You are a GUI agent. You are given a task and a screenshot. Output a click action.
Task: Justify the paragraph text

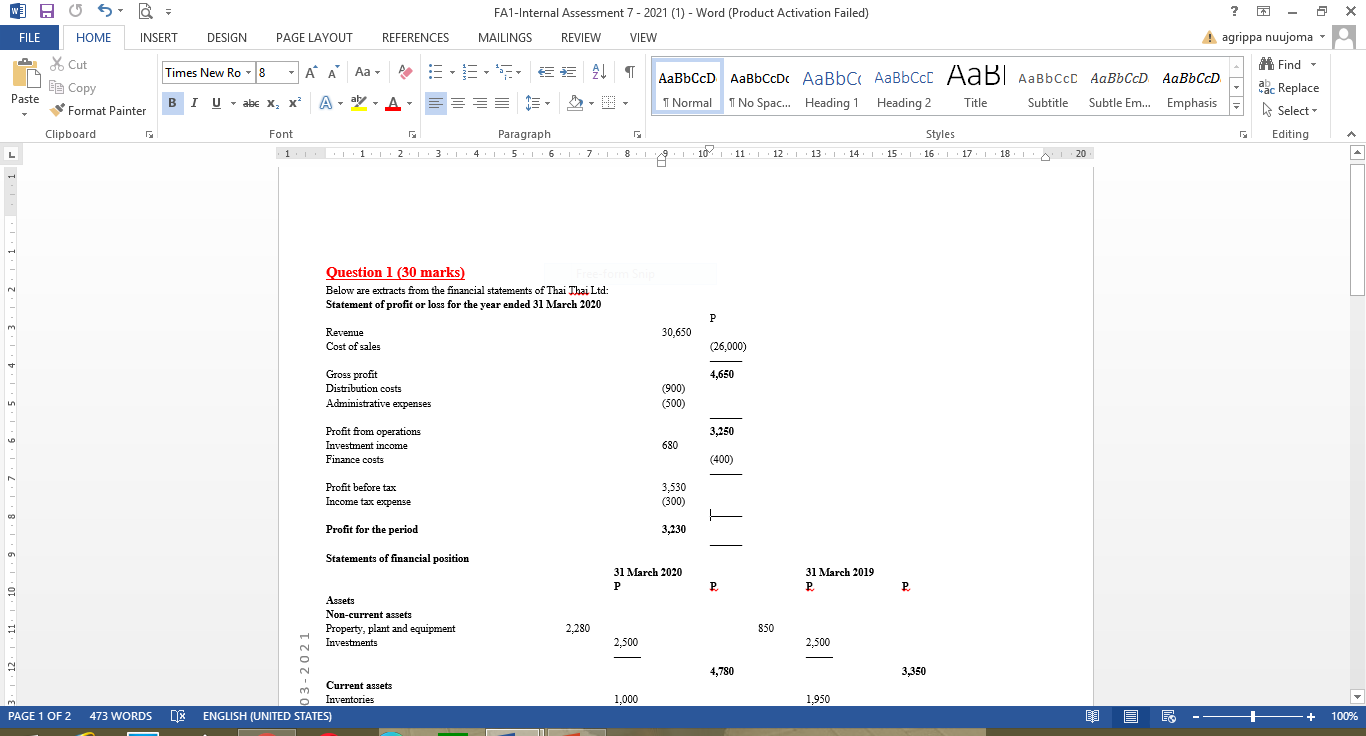[501, 103]
